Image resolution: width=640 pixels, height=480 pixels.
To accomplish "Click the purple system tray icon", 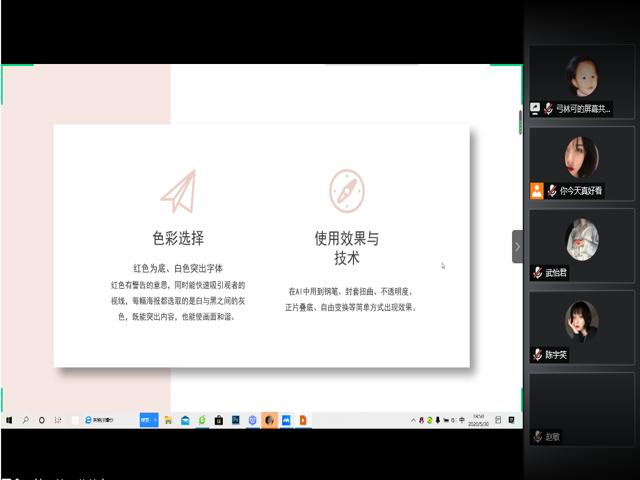I will (x=421, y=420).
